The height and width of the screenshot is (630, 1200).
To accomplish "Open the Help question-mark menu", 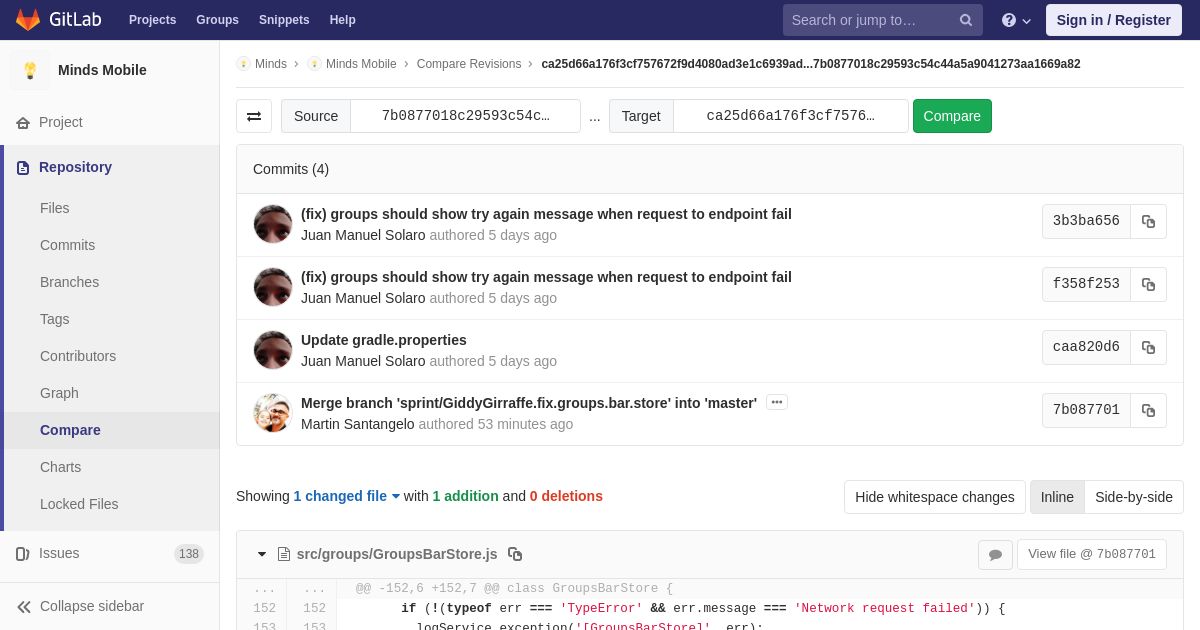I will pyautogui.click(x=1016, y=20).
